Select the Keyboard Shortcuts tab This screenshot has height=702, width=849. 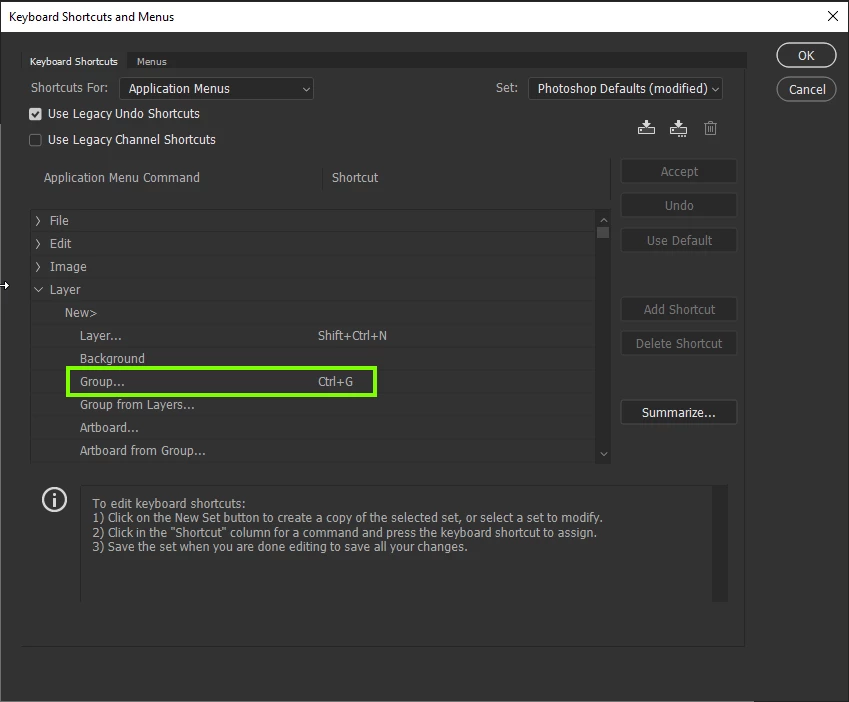tap(74, 62)
